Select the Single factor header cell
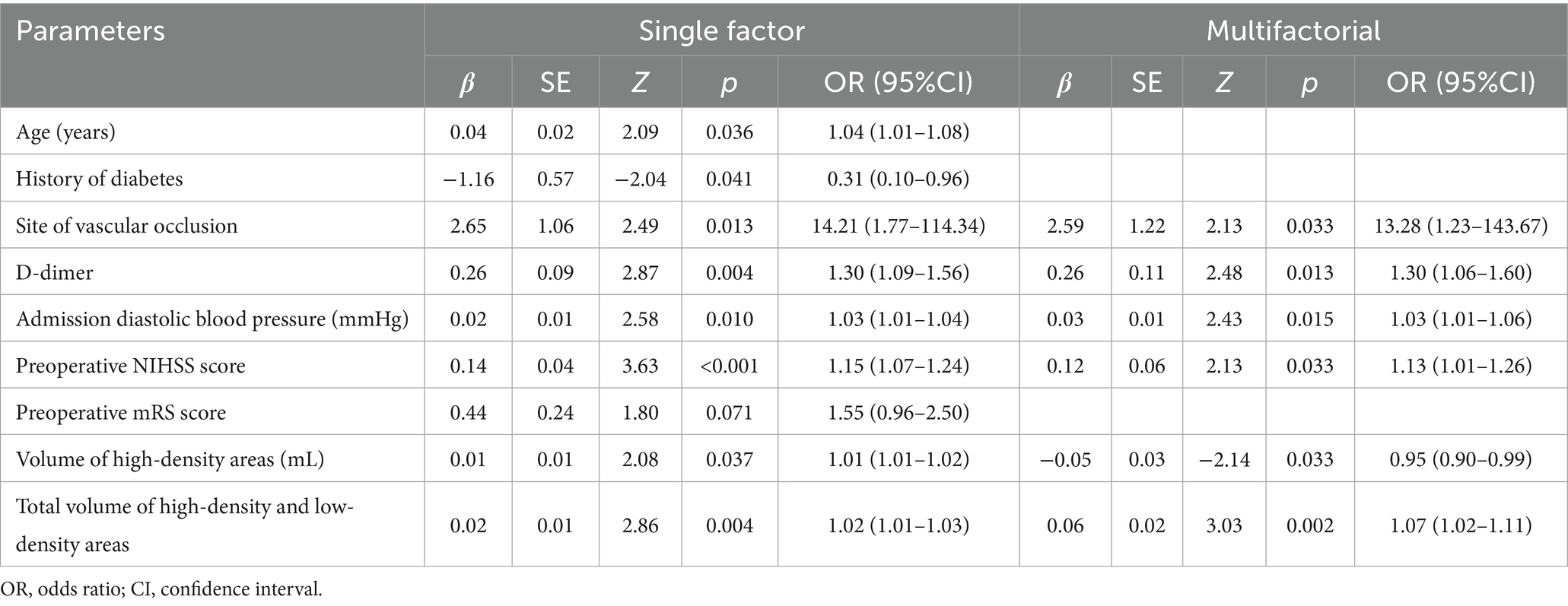 click(x=721, y=30)
